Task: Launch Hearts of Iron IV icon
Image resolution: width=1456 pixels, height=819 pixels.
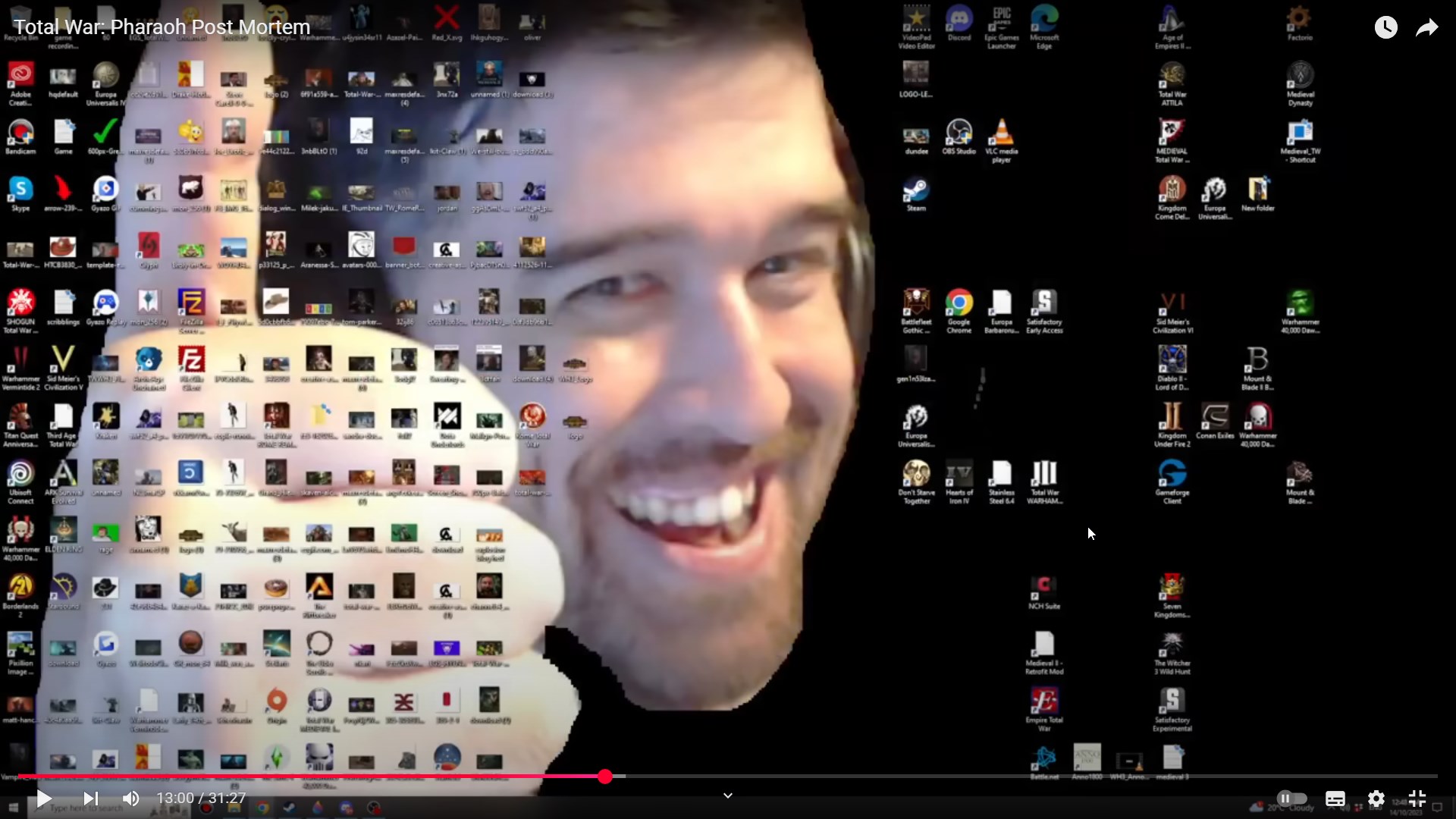Action: 959,482
